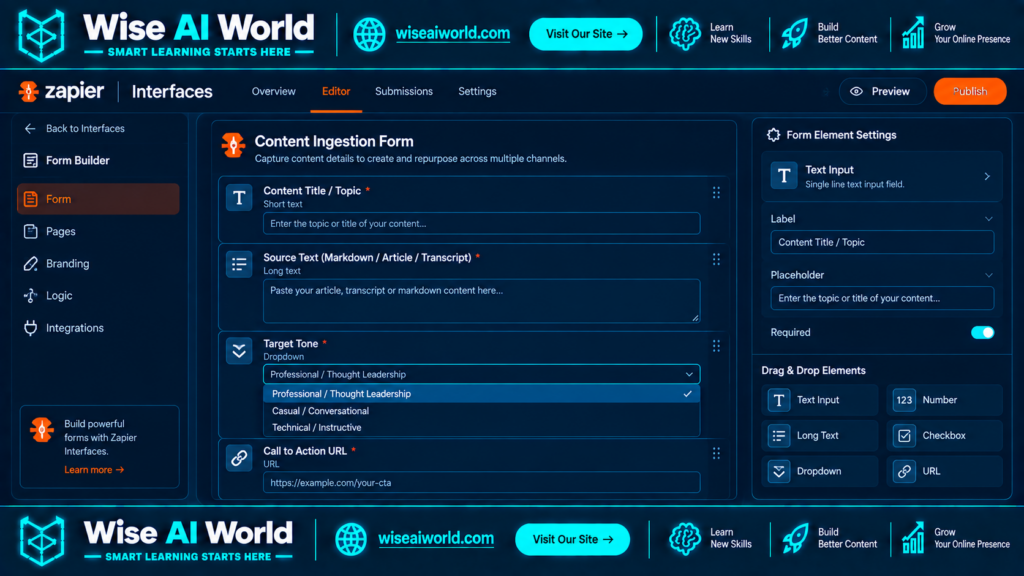Click the Form Element Settings gear icon

pyautogui.click(x=773, y=135)
